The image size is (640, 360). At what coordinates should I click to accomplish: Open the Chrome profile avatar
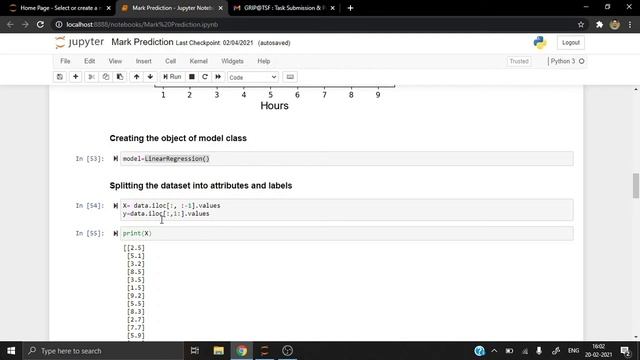coord(614,24)
